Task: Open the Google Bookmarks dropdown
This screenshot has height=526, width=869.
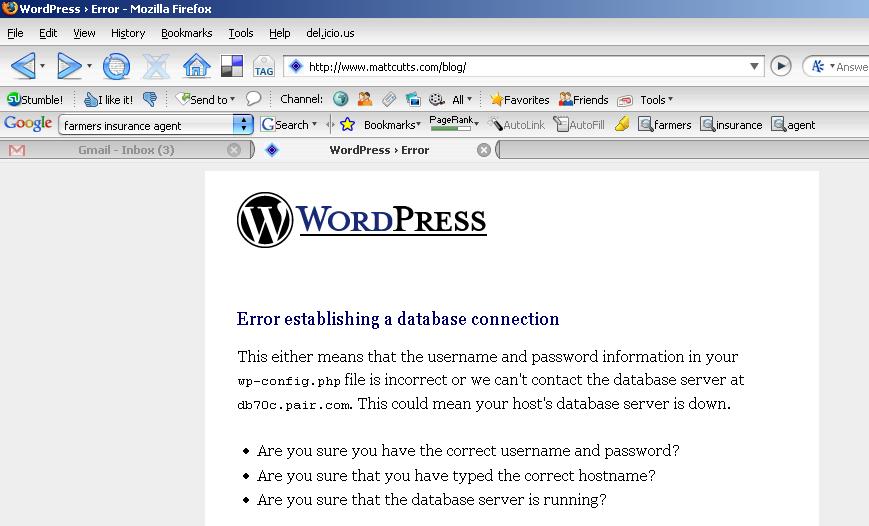Action: [392, 125]
